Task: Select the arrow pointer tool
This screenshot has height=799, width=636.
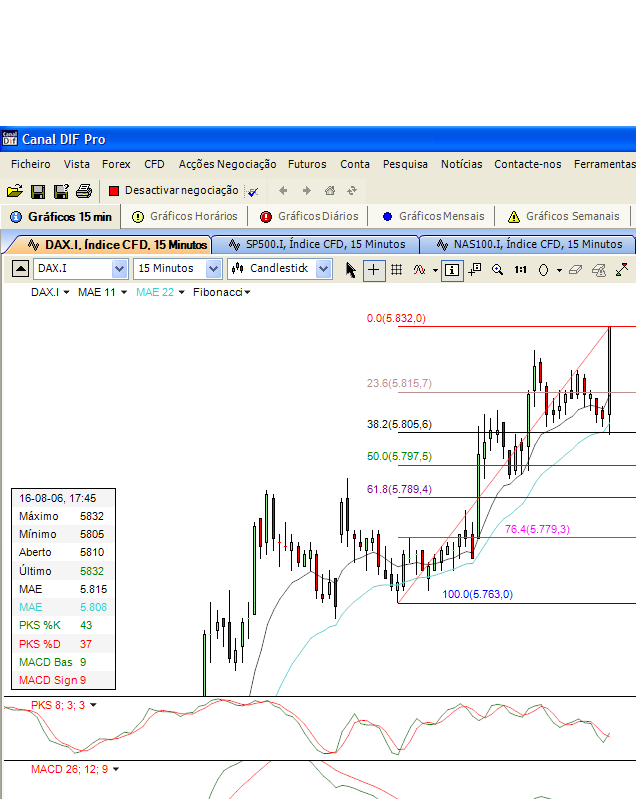Action: 351,269
